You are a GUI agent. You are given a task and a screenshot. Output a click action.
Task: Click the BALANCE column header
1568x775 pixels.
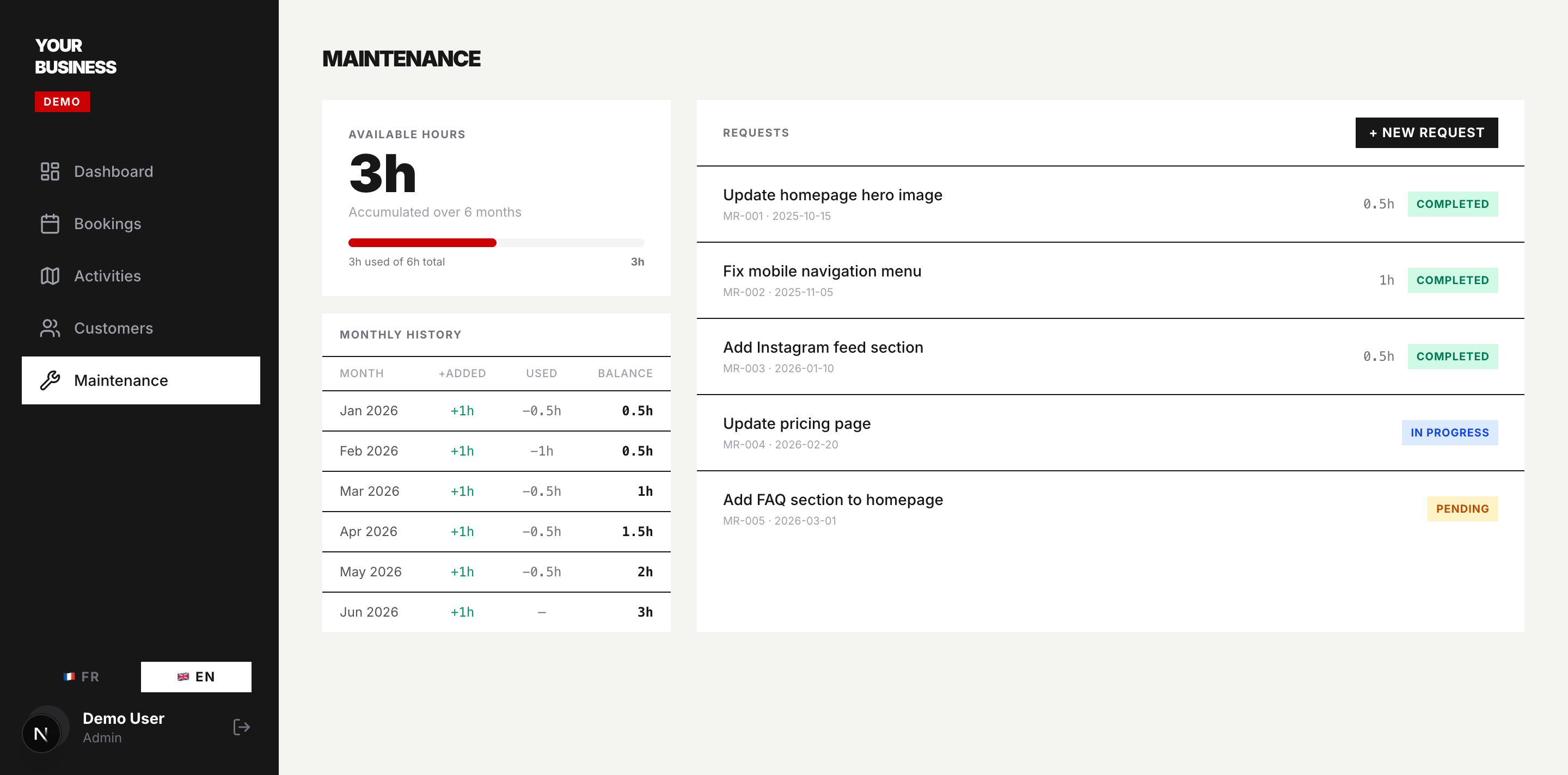[625, 373]
